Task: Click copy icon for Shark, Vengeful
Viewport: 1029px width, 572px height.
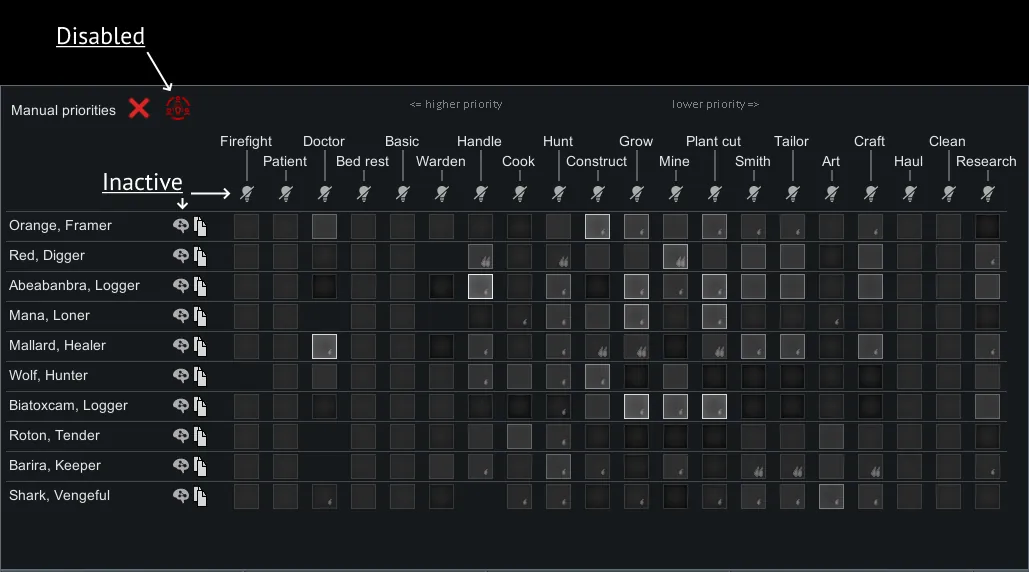Action: point(200,496)
